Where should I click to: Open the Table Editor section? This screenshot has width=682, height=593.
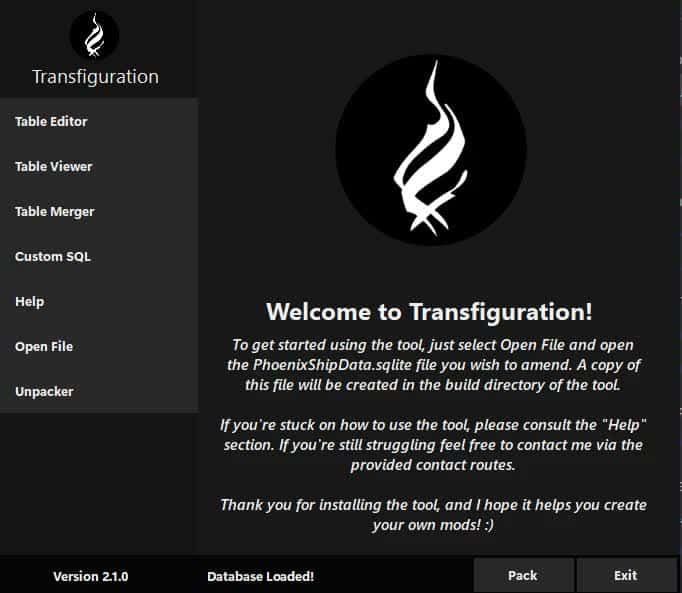click(99, 121)
